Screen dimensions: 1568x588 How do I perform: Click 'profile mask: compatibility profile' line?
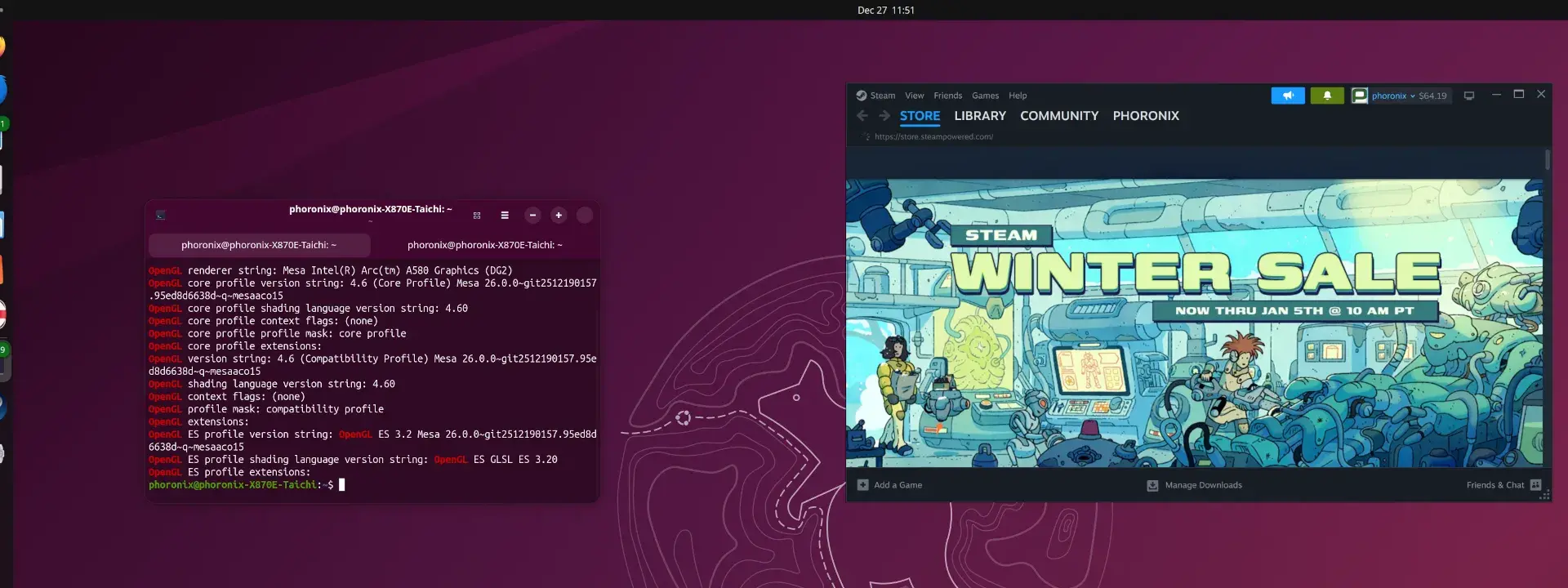tap(266, 409)
